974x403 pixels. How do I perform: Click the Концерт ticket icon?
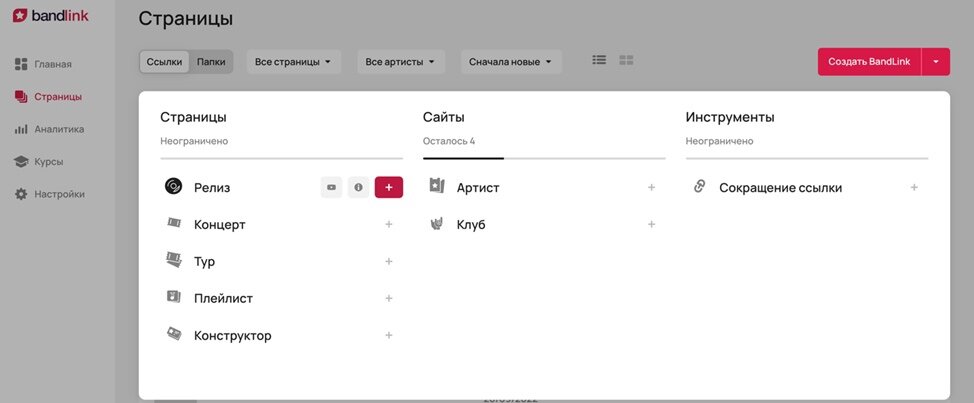pos(174,223)
